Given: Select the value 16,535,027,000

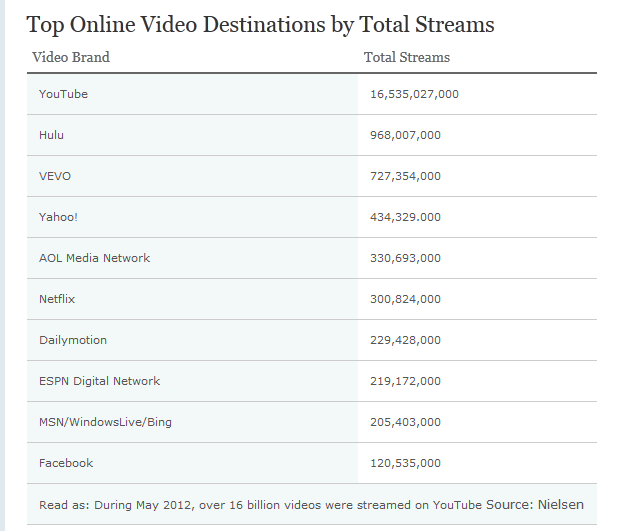Looking at the screenshot, I should [414, 94].
